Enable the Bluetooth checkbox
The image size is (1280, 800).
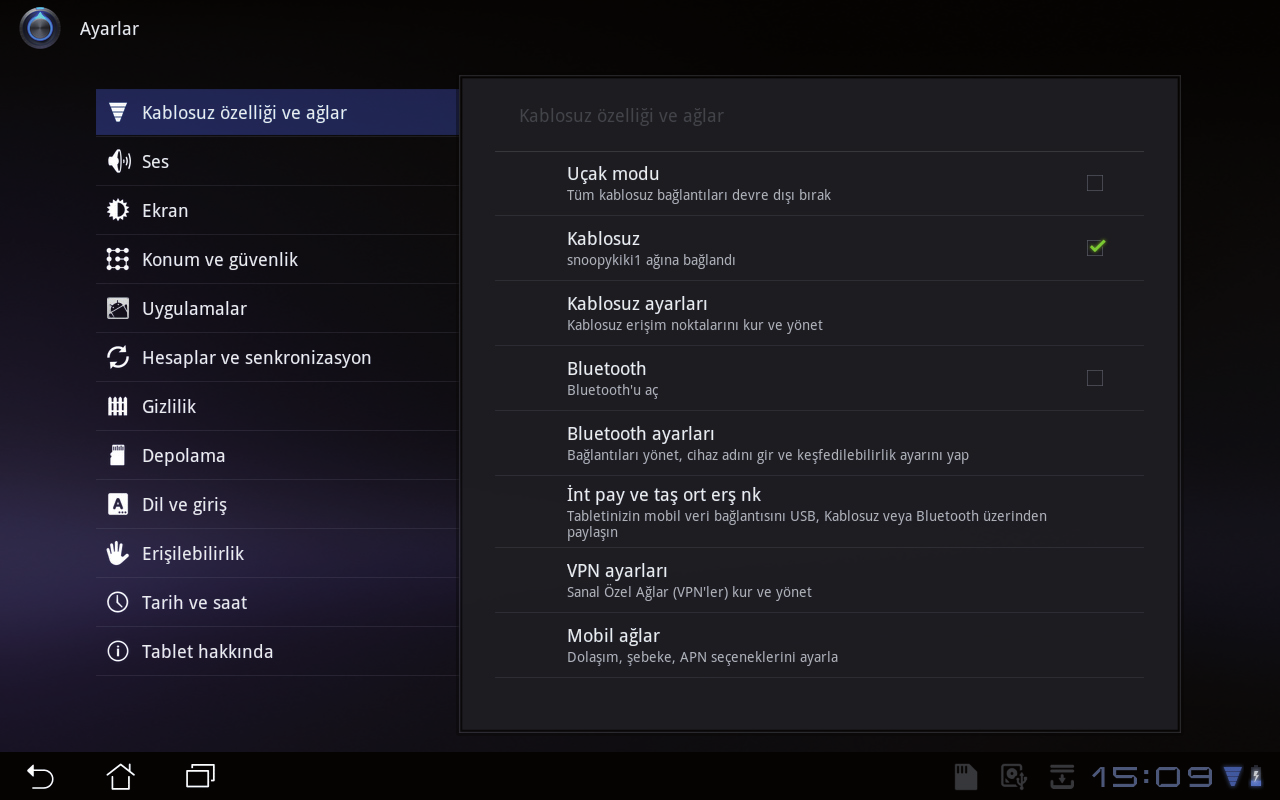[1095, 378]
